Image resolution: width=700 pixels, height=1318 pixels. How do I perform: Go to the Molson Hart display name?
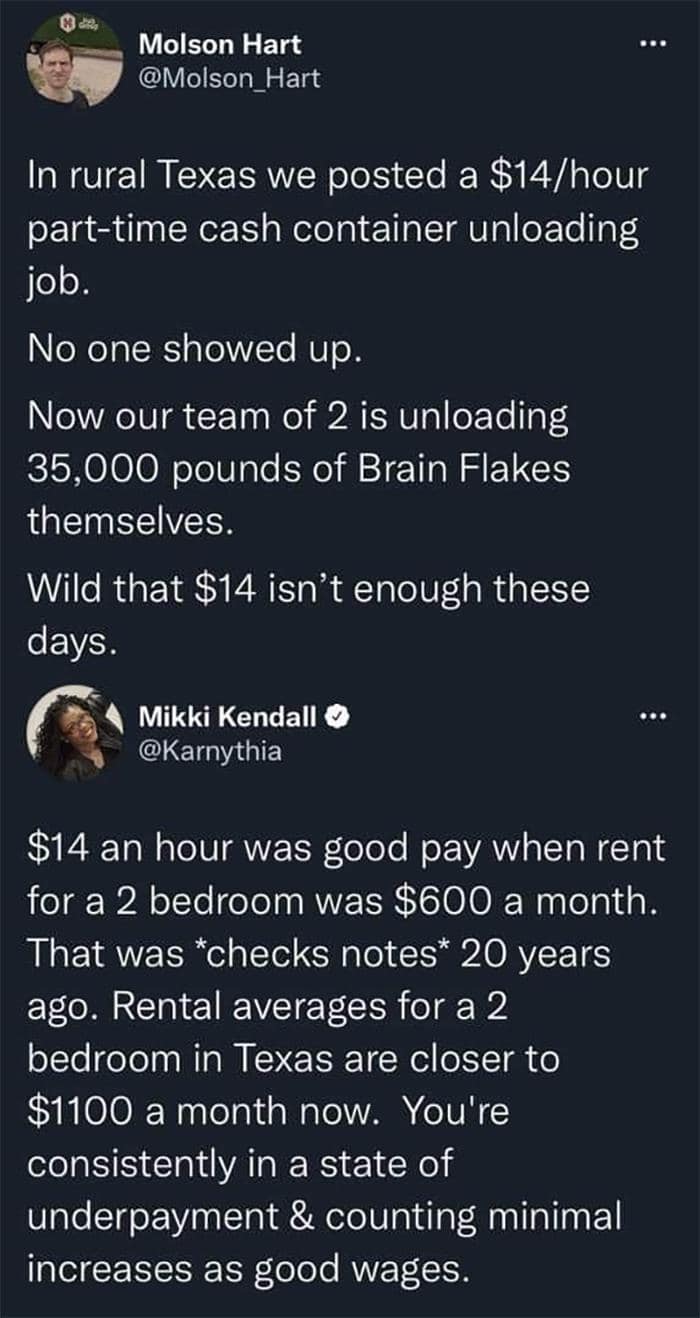tap(220, 45)
